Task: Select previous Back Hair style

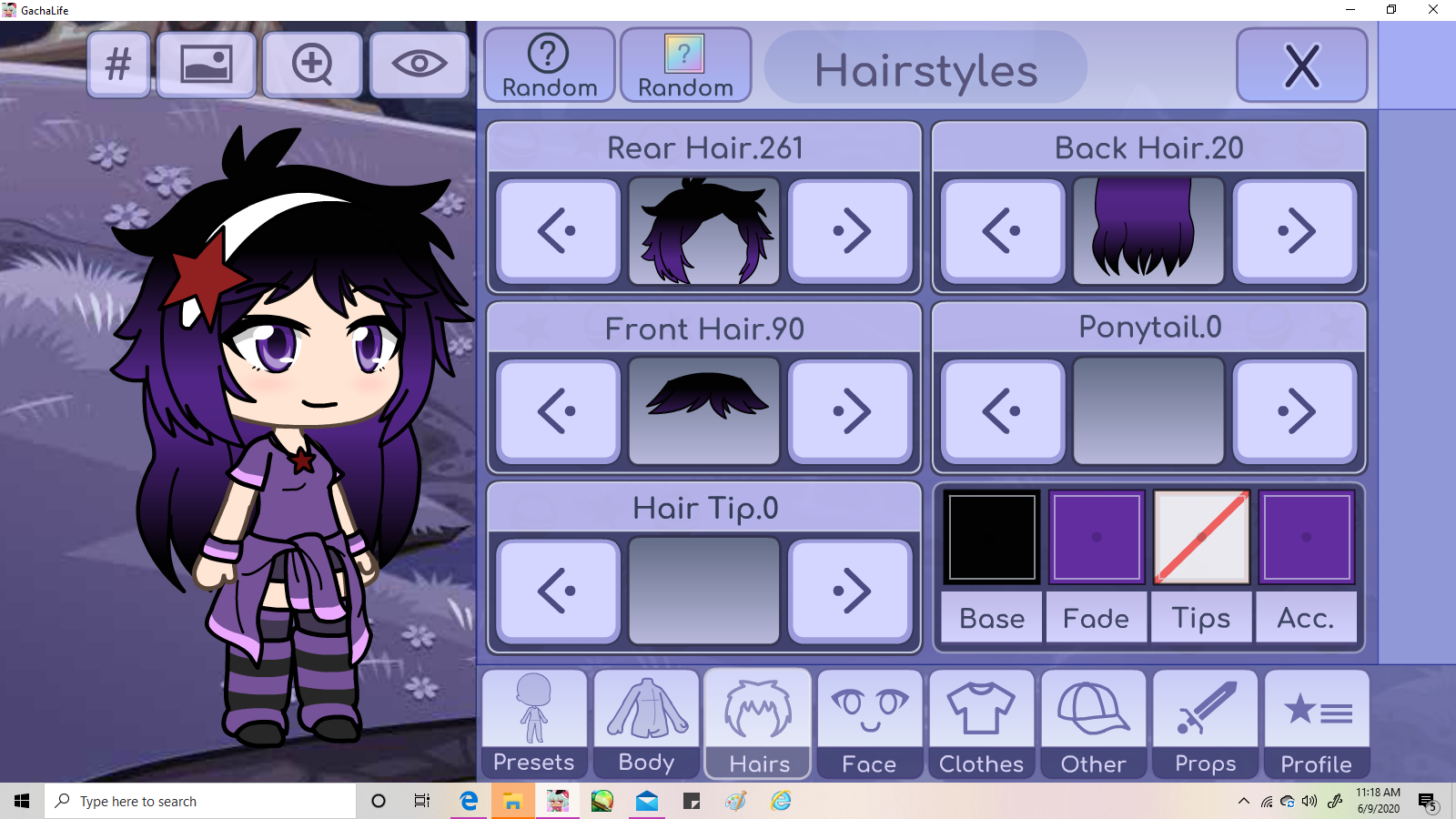Action: [x=1003, y=231]
